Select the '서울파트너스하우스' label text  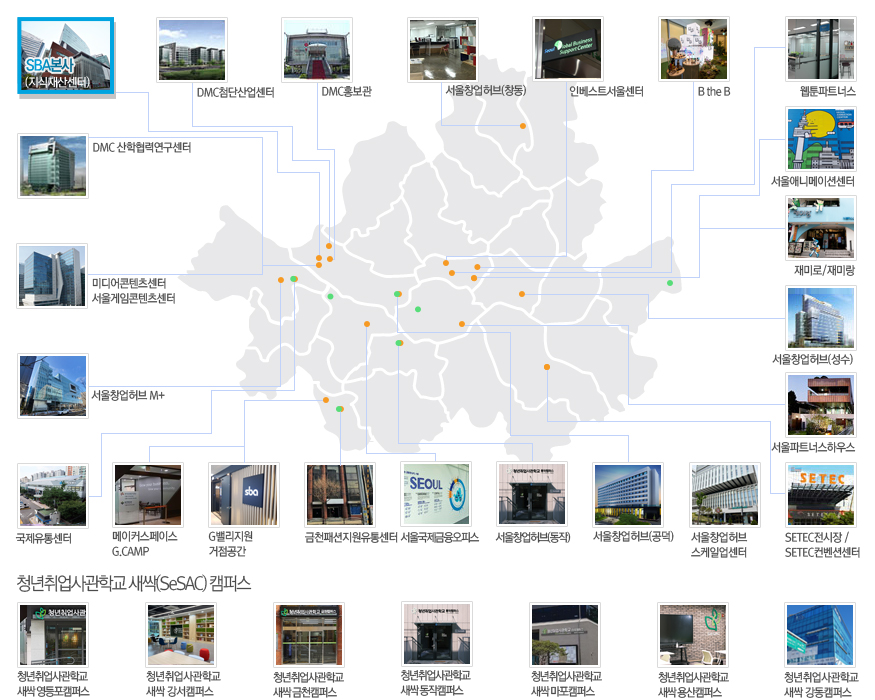pyautogui.click(x=813, y=447)
